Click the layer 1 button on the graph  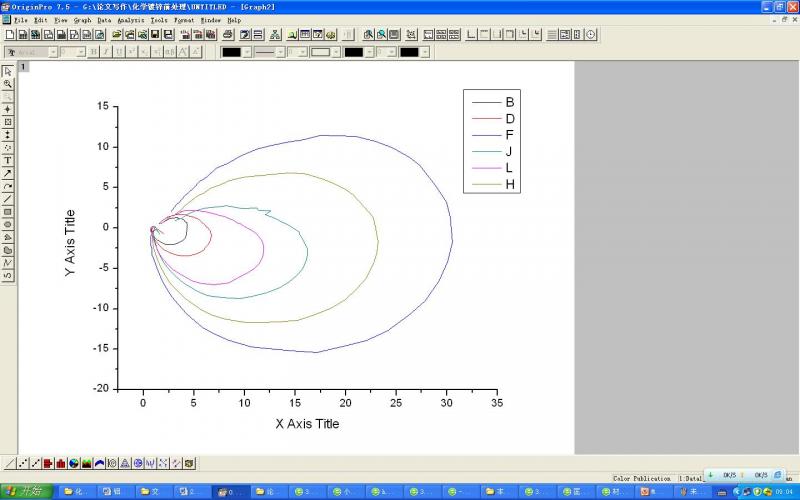click(x=24, y=66)
